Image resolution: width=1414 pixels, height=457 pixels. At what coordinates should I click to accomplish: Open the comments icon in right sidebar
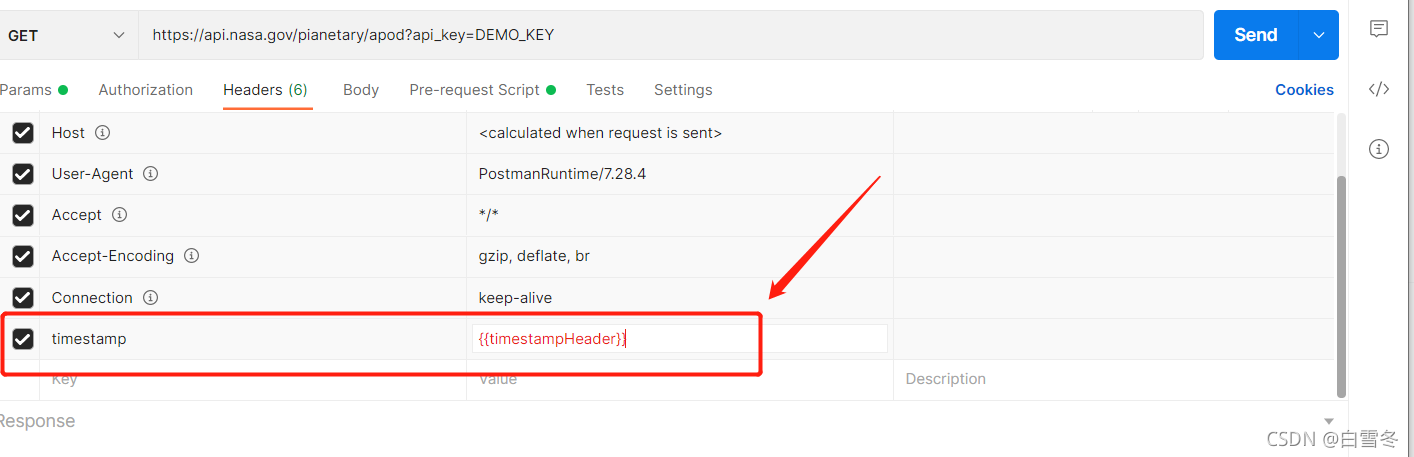(x=1379, y=29)
